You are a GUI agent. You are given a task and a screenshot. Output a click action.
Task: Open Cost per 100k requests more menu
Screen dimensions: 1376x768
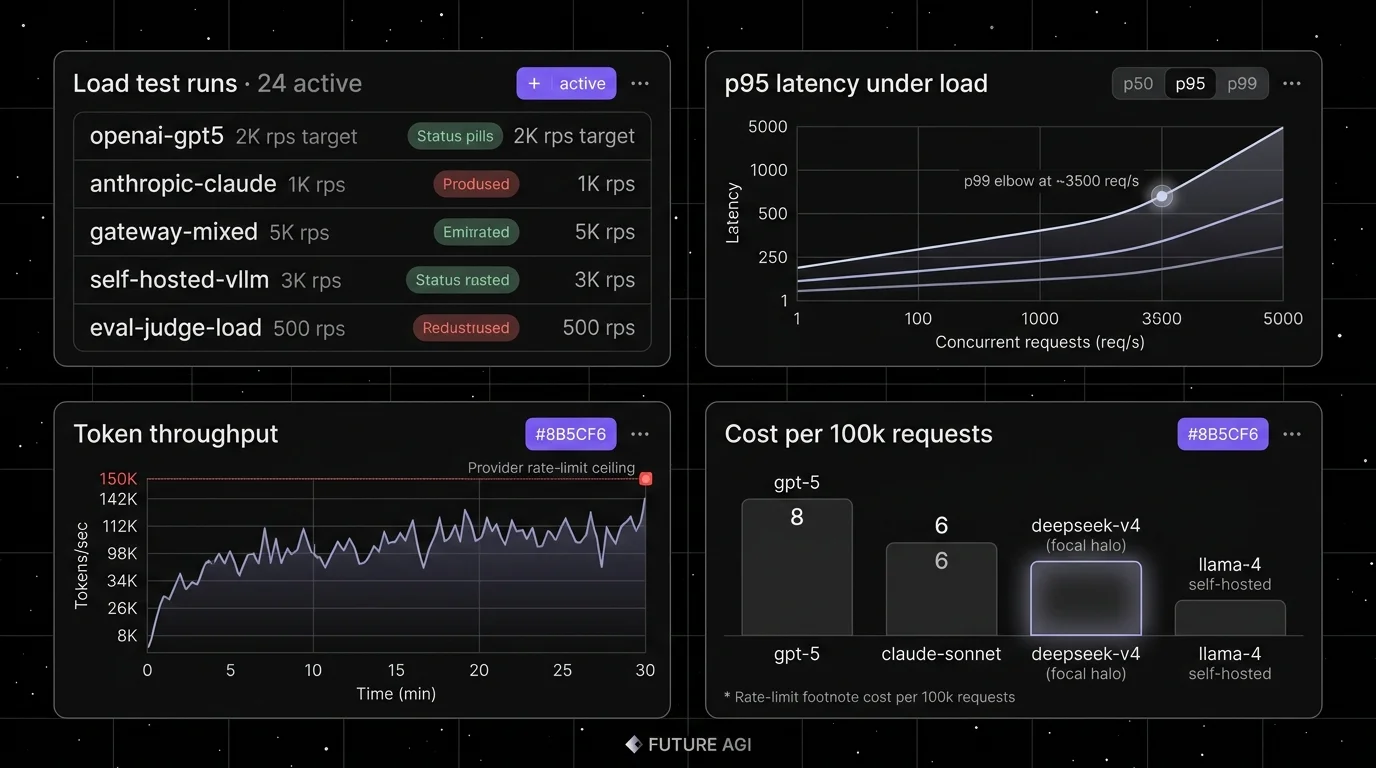(1292, 434)
